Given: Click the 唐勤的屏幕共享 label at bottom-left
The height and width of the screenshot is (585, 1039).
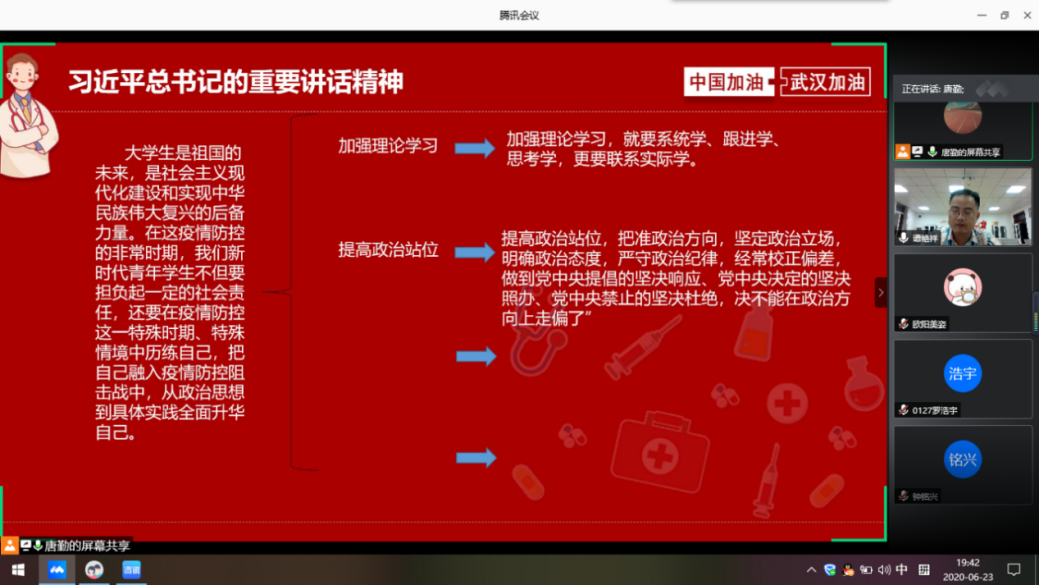Looking at the screenshot, I should click(86, 546).
